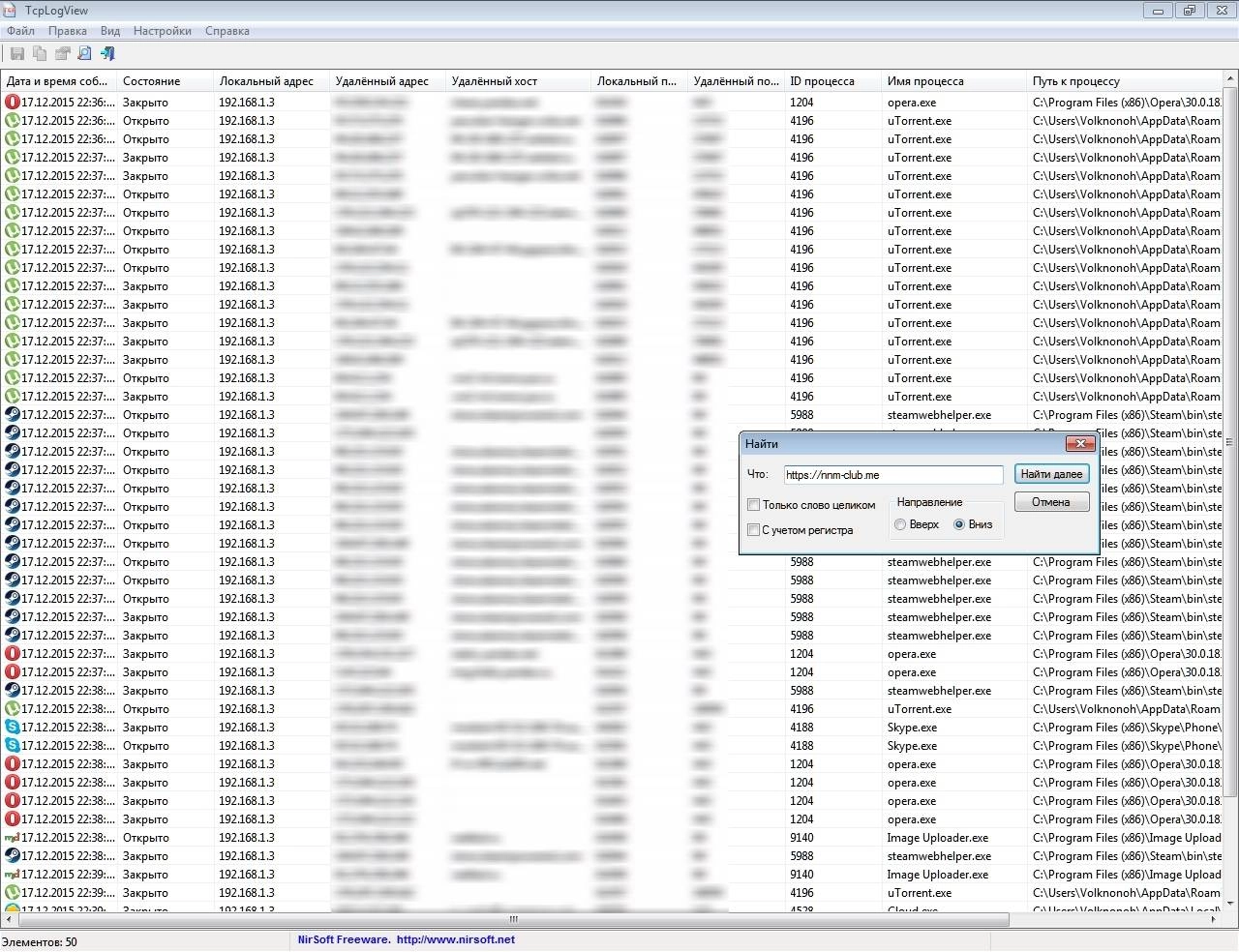Open Properties via the toolbar icon
Screen dimensions: 1239x952
point(62,54)
